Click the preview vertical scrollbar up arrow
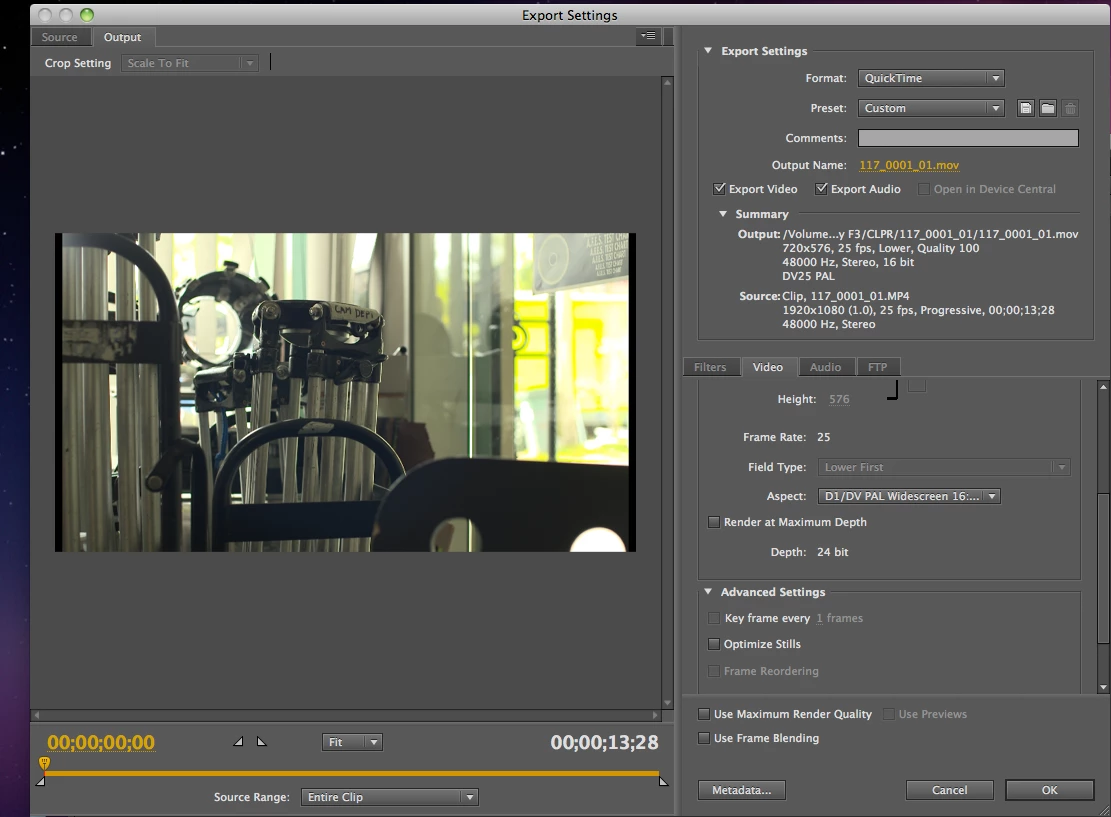Image resolution: width=1111 pixels, height=817 pixels. [x=667, y=82]
